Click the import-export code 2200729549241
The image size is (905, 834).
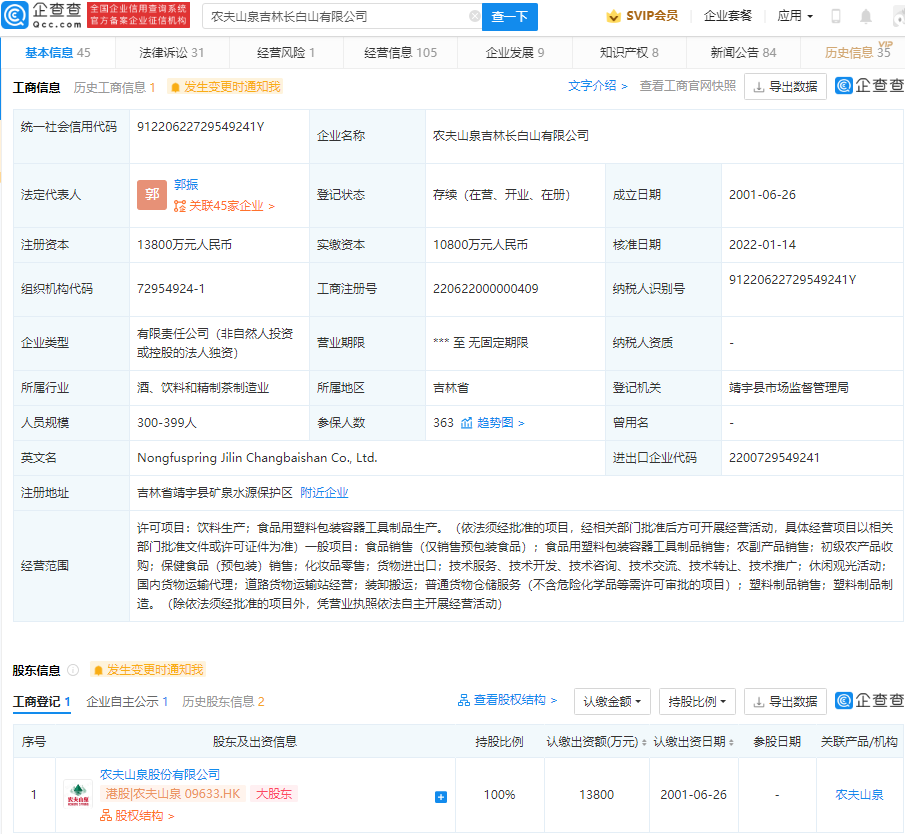pyautogui.click(x=774, y=458)
